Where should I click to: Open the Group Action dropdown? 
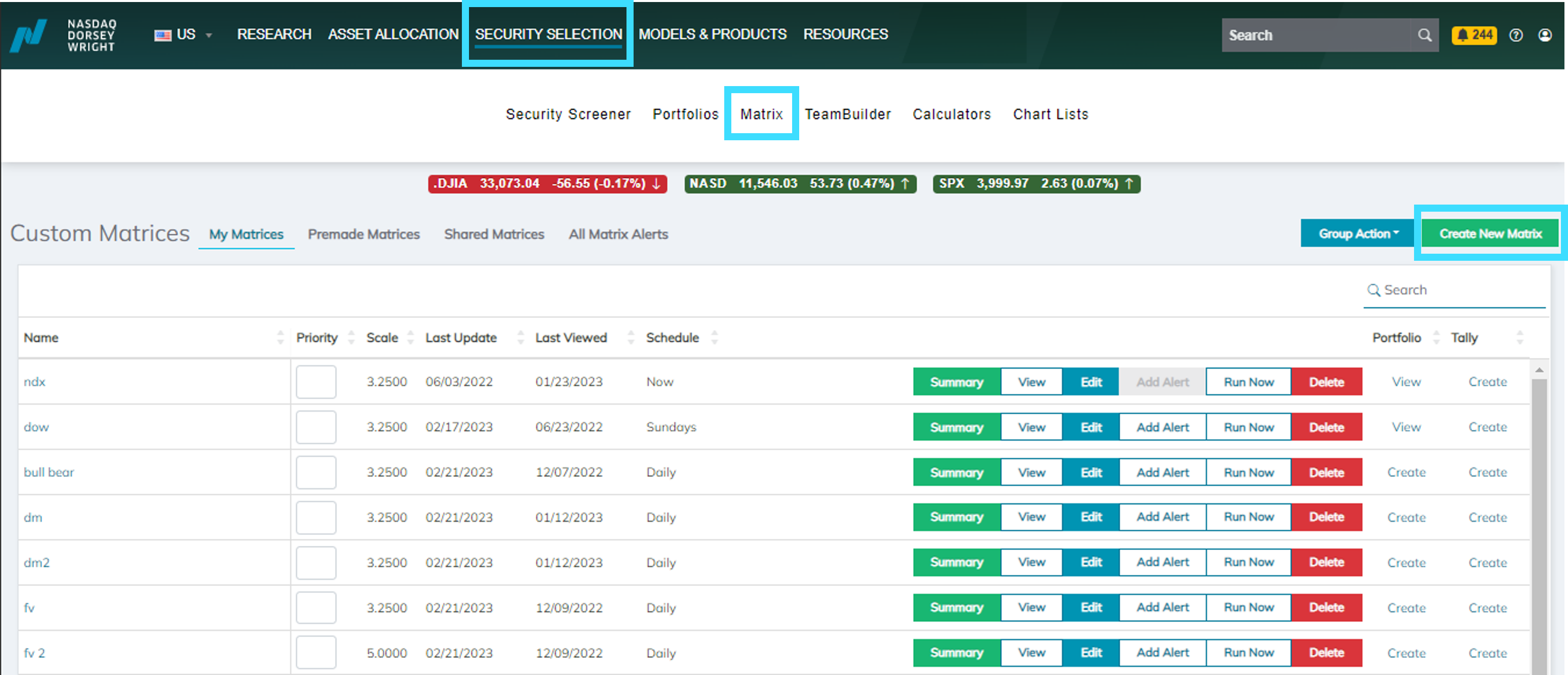1357,233
